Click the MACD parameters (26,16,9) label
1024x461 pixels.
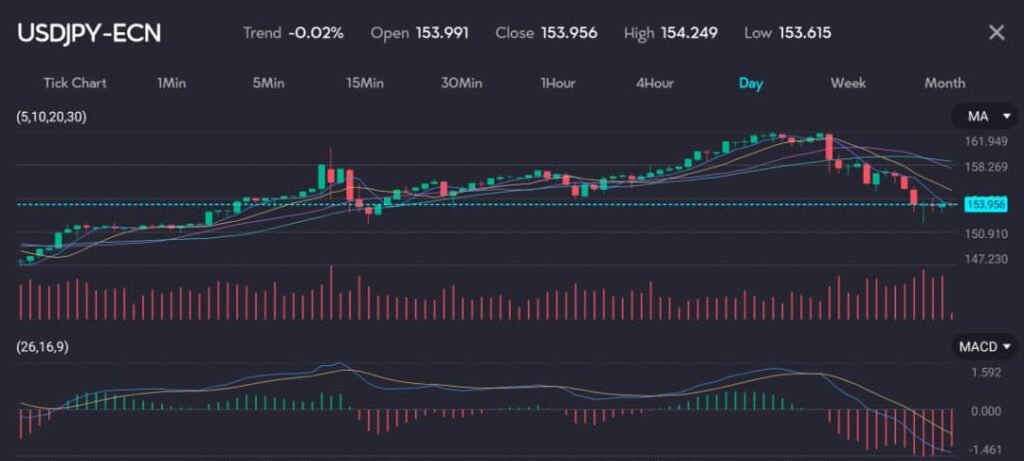point(47,347)
